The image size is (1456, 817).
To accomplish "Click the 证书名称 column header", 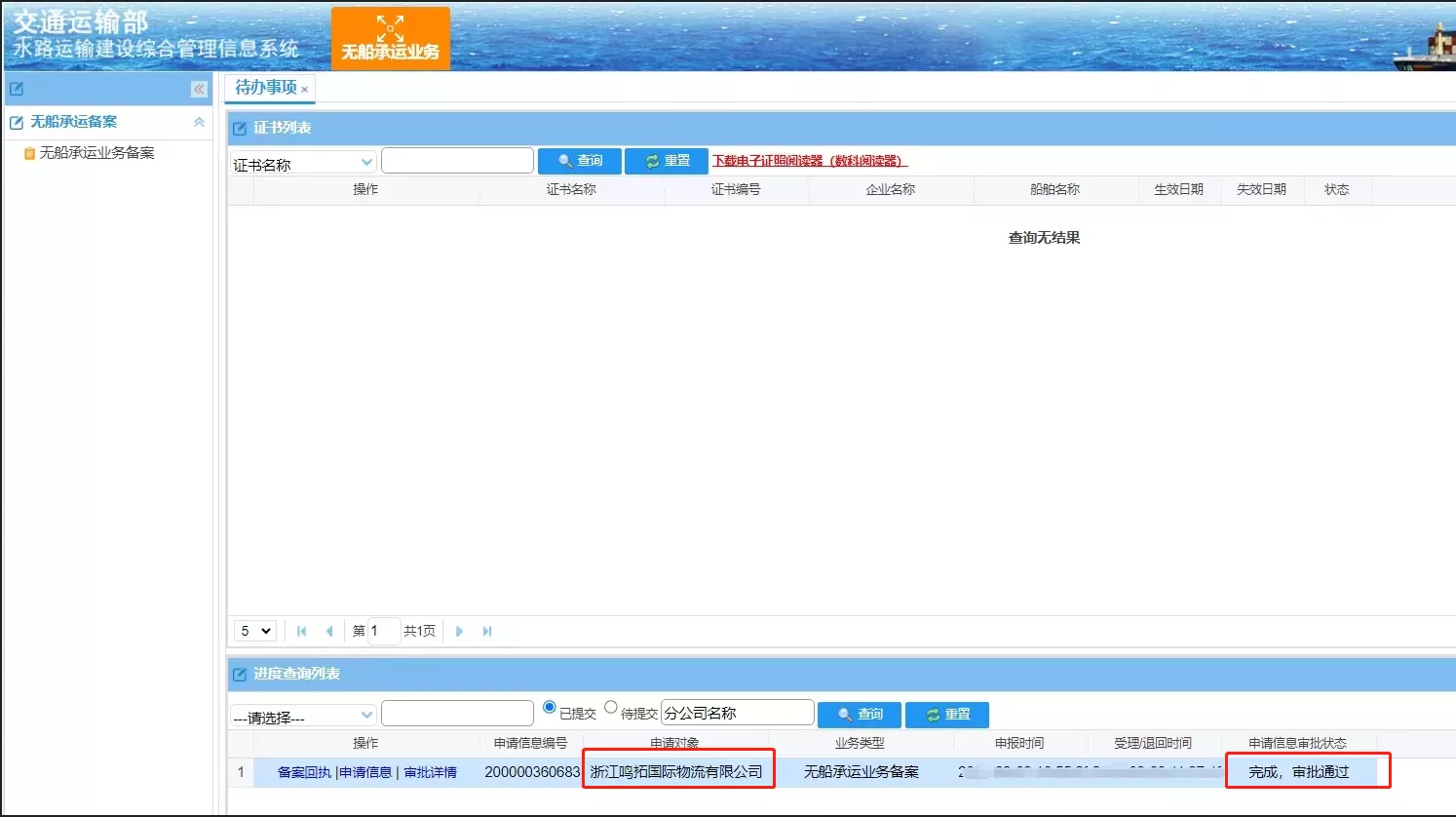I will pos(571,190).
